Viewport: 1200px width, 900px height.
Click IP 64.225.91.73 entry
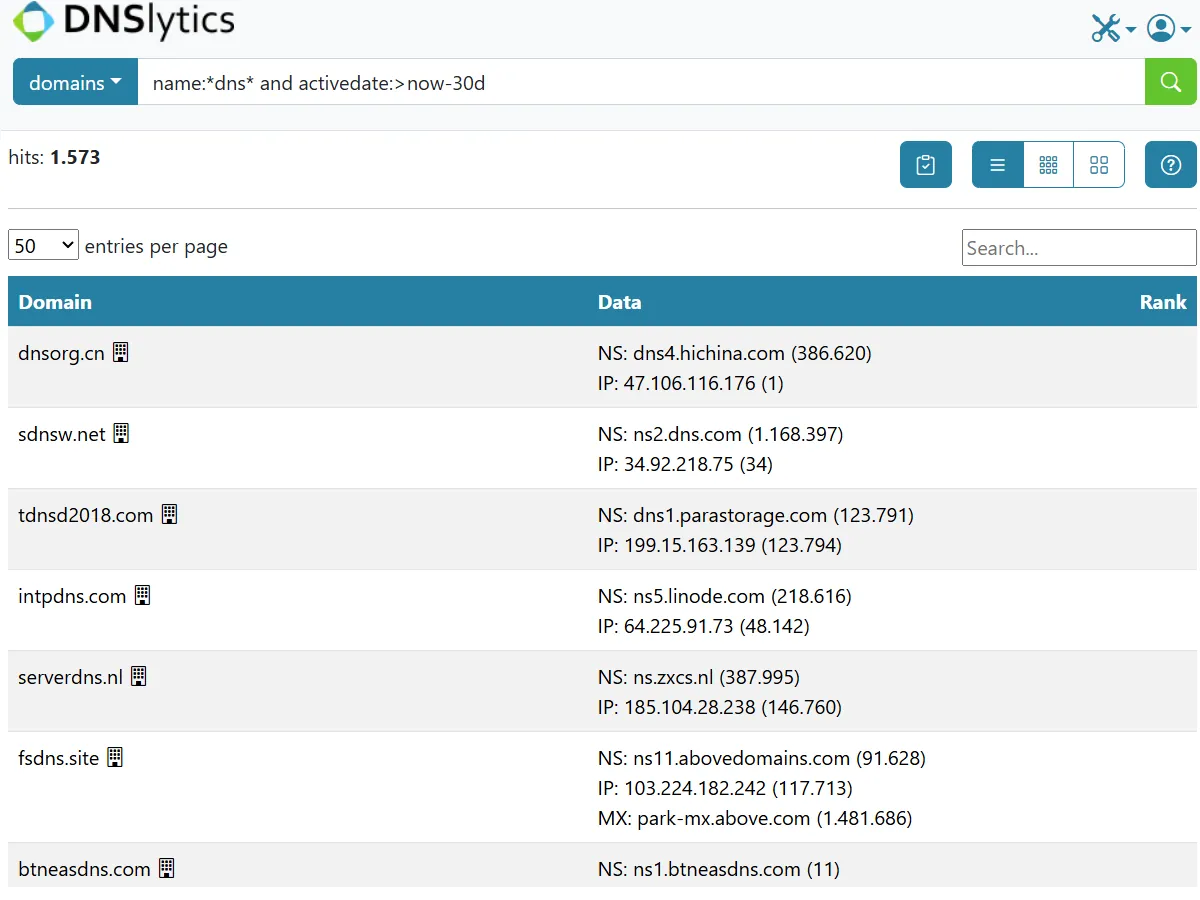704,626
